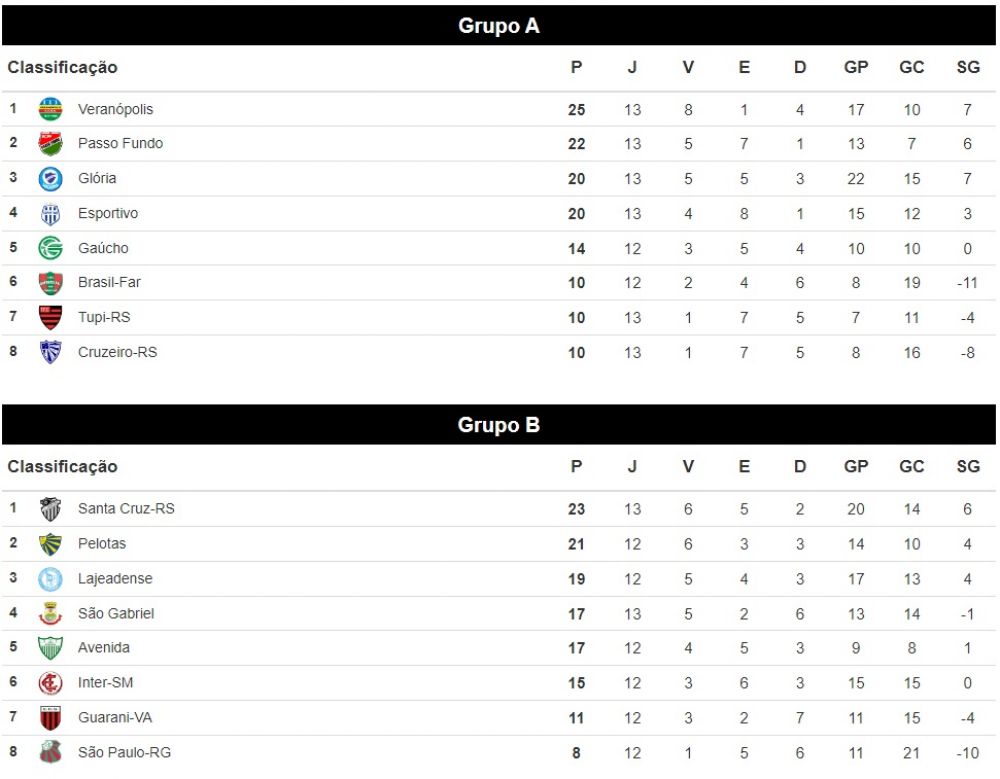
Task: Click the Inter-SM club badge
Action: click(x=50, y=683)
